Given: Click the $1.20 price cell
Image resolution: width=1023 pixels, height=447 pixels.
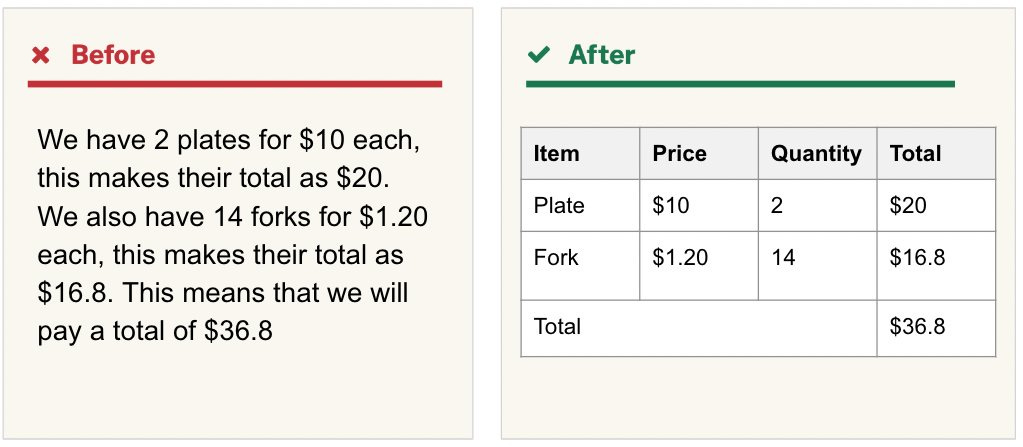Looking at the screenshot, I should (x=699, y=266).
